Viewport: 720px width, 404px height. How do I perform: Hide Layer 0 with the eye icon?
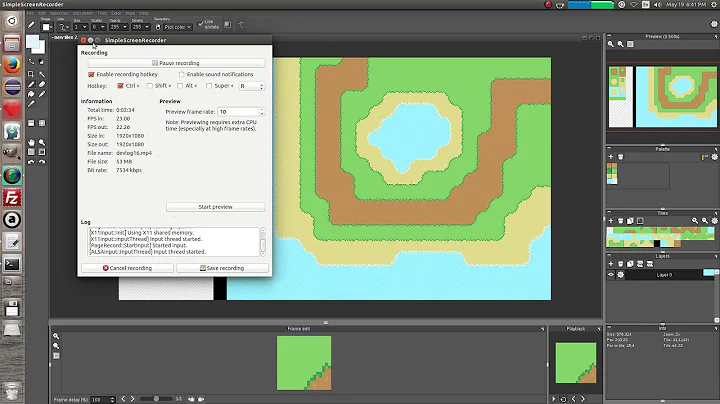pos(611,275)
